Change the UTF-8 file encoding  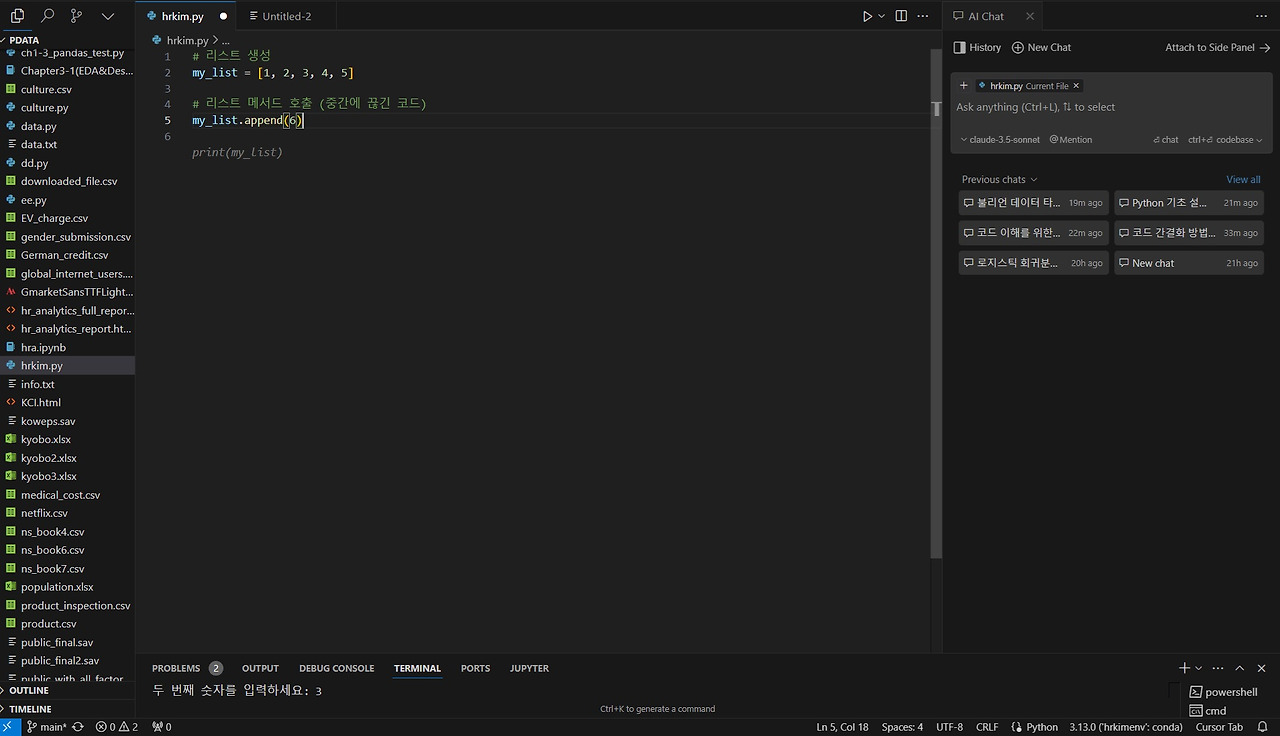(950, 727)
